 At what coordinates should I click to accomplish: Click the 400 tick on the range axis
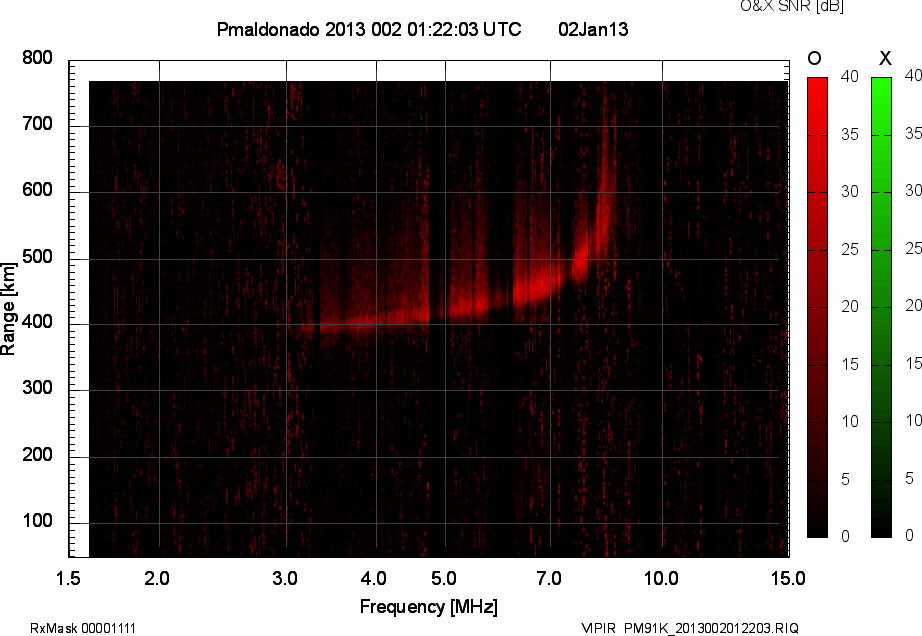pos(37,324)
